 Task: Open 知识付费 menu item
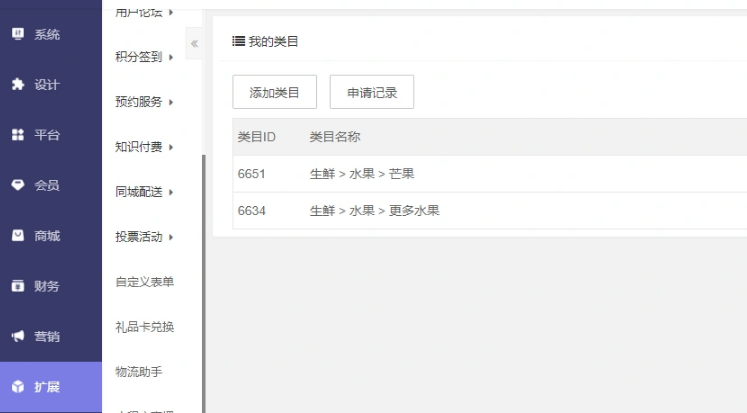coord(139,147)
